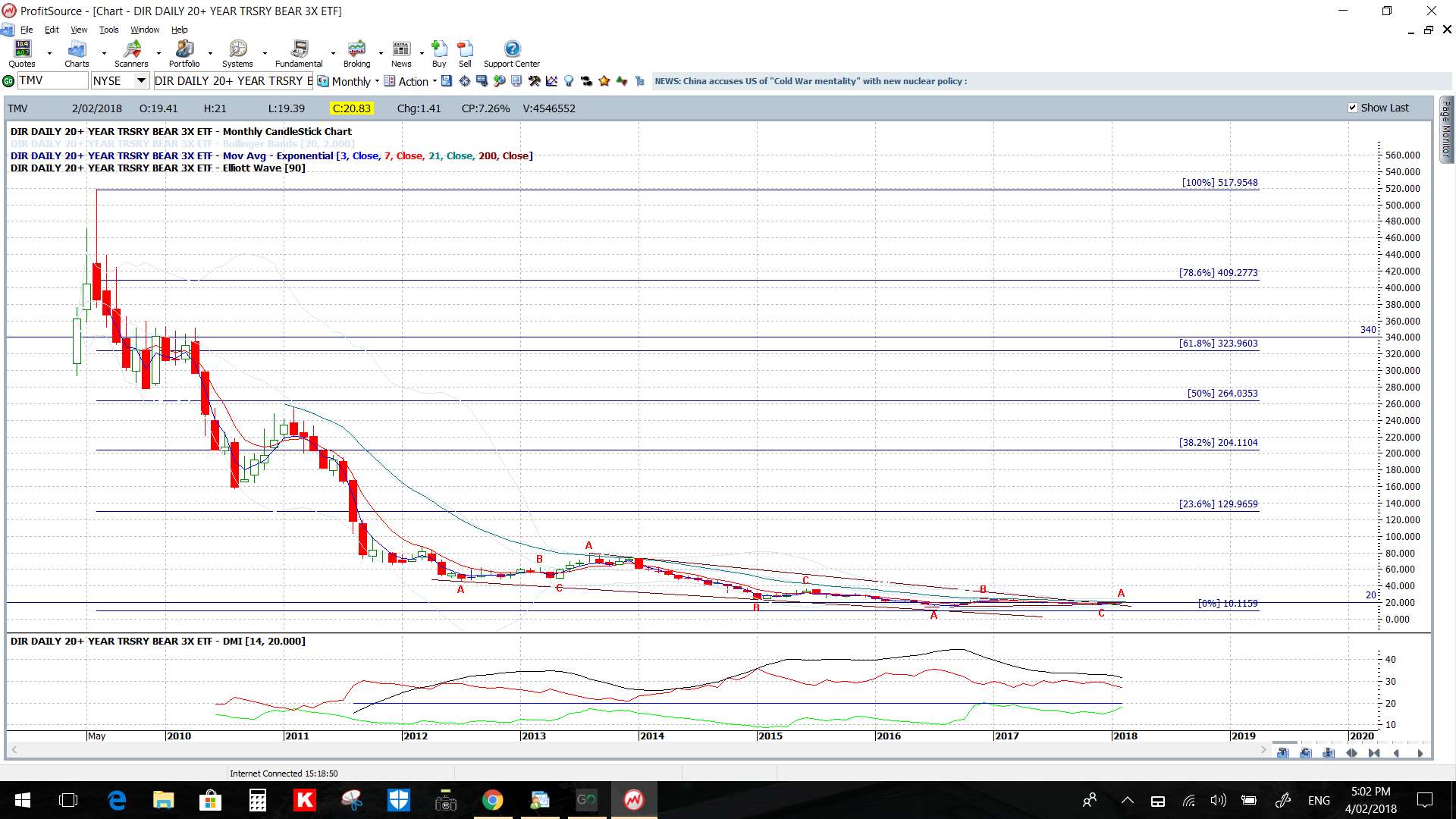Open the hammer drawing tools icon

point(534,81)
